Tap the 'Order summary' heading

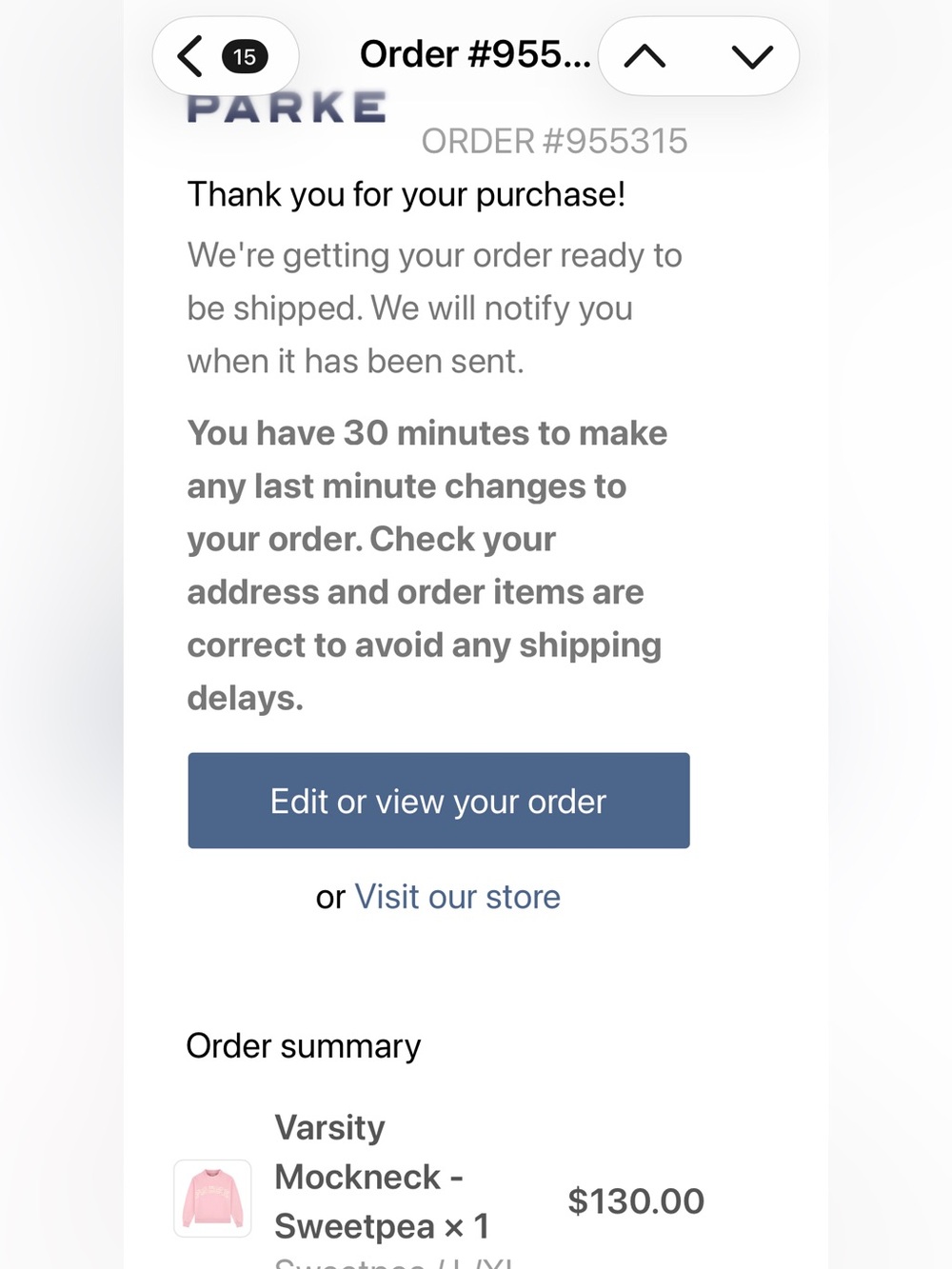[303, 1046]
